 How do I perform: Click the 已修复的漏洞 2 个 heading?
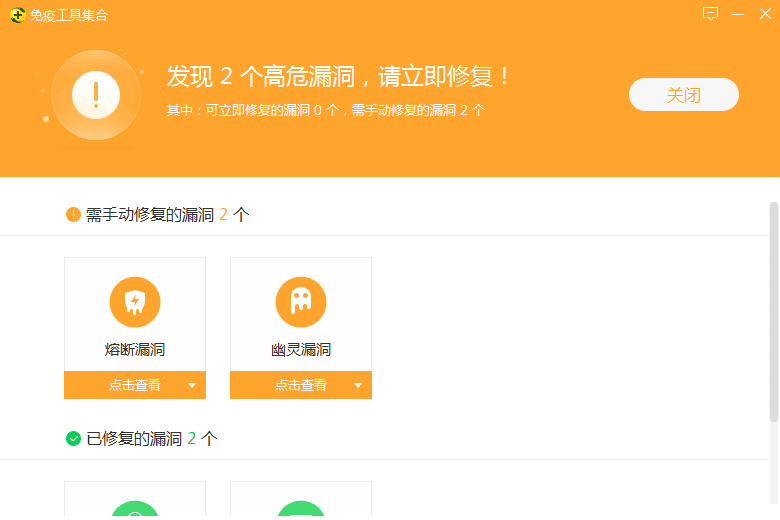tap(152, 438)
